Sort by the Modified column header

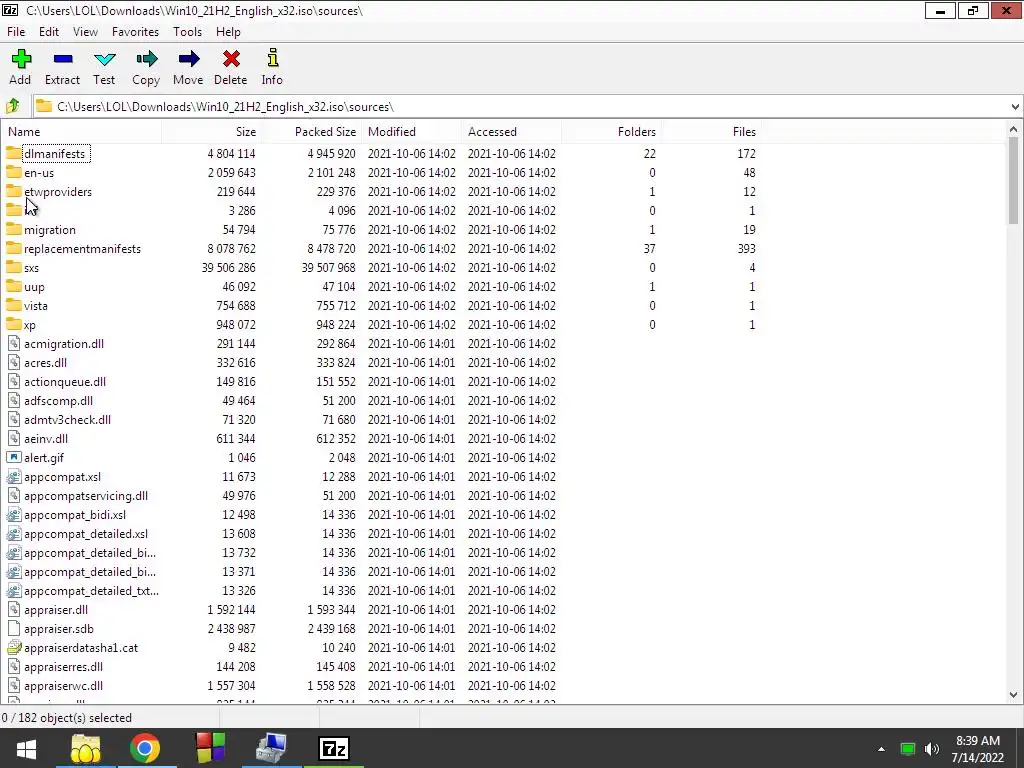pos(412,131)
